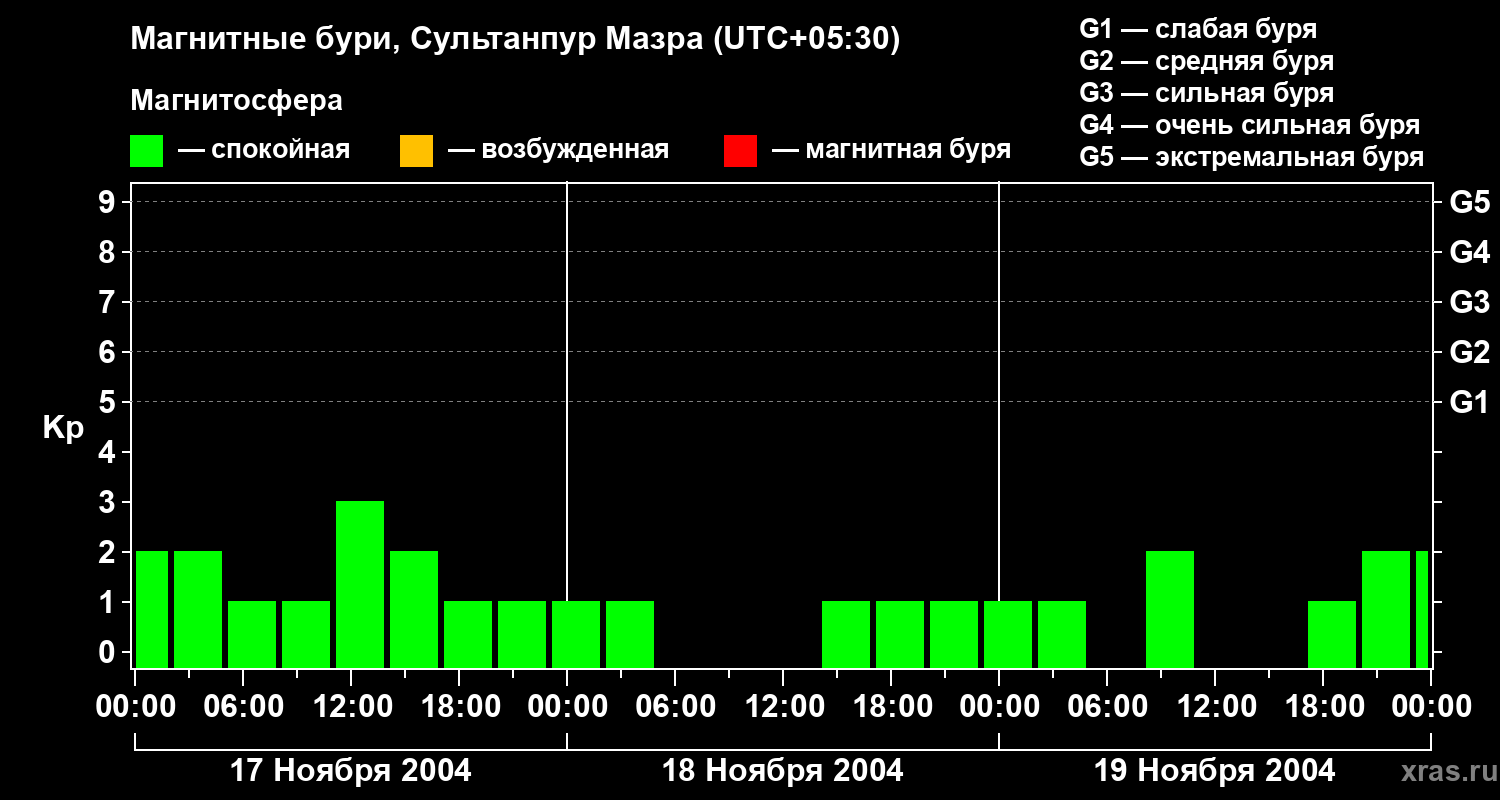Image resolution: width=1500 pixels, height=800 pixels.
Task: Click the 'G2 — средняя буря' legend line
Action: tap(1207, 61)
